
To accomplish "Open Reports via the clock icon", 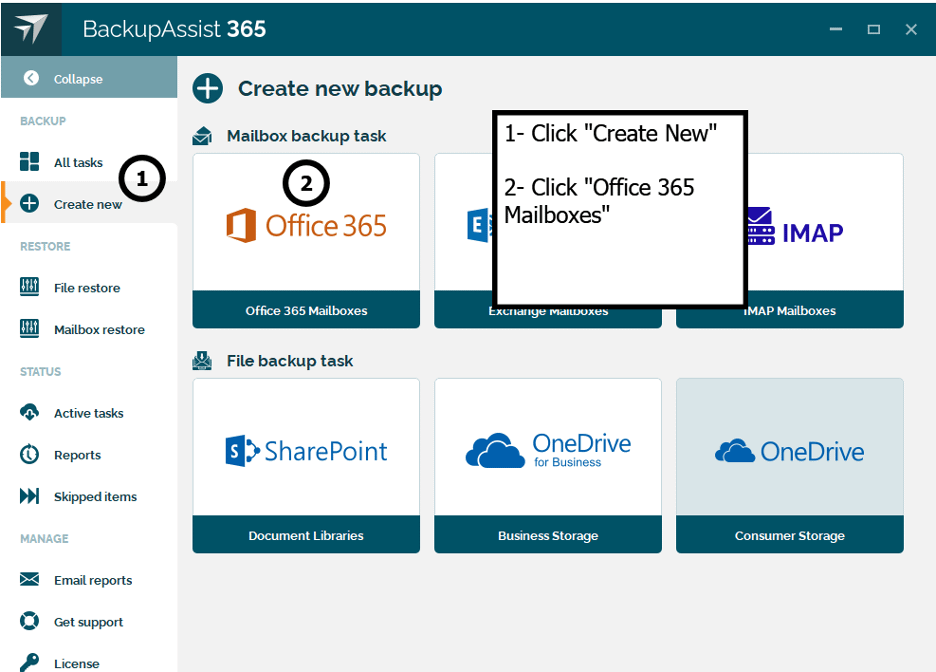I will tap(29, 455).
